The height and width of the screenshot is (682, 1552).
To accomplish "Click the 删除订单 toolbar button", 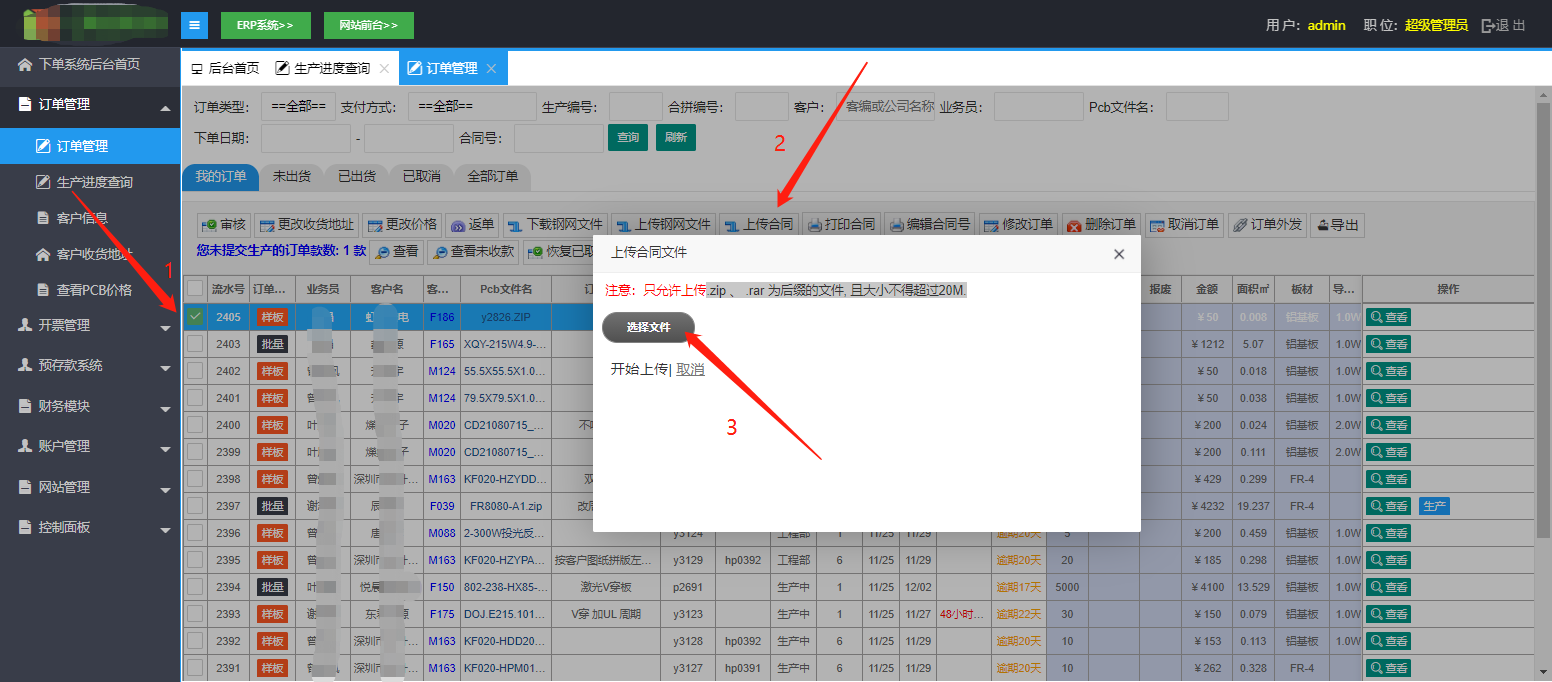I will pos(1100,225).
